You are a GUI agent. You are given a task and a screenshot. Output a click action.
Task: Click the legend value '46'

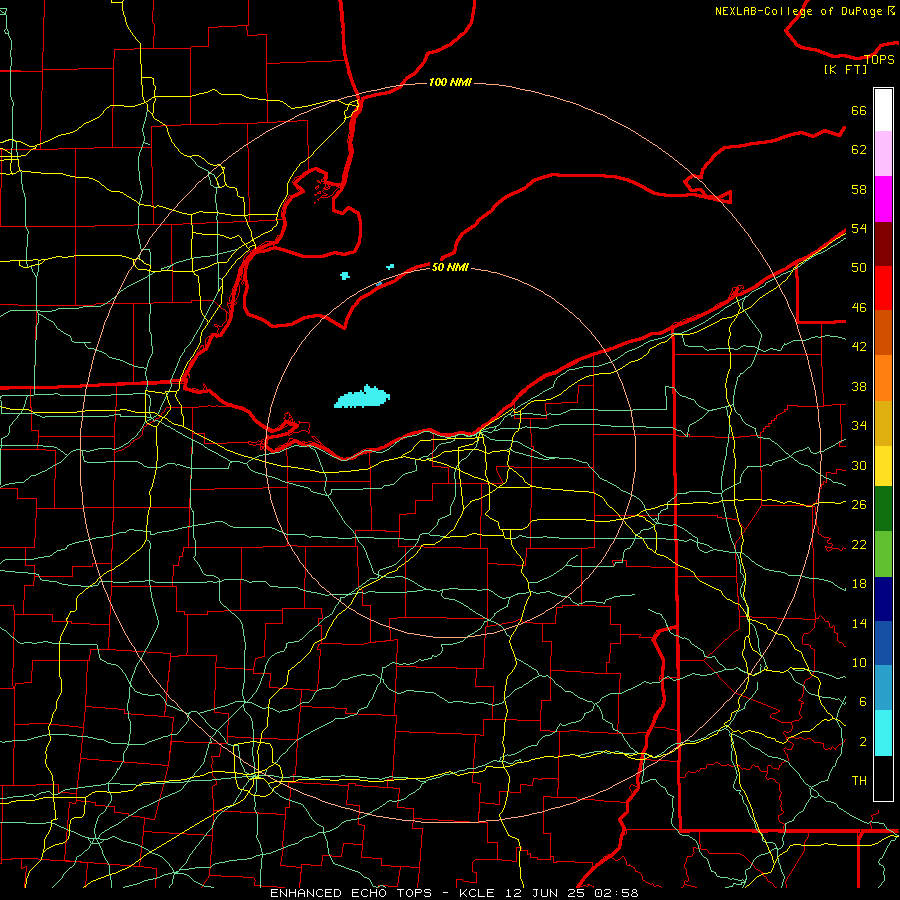(859, 308)
